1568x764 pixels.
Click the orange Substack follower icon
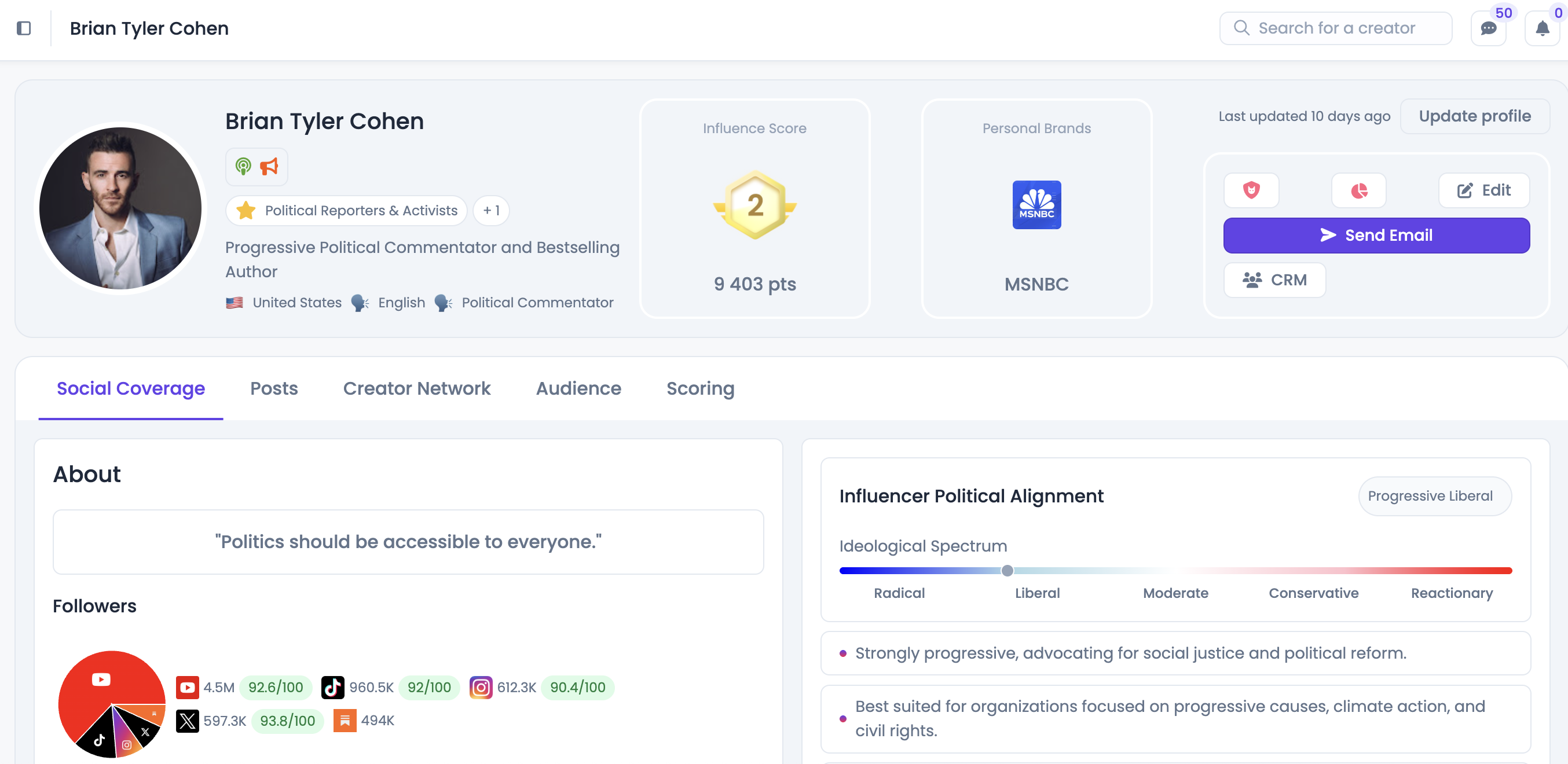pos(345,721)
